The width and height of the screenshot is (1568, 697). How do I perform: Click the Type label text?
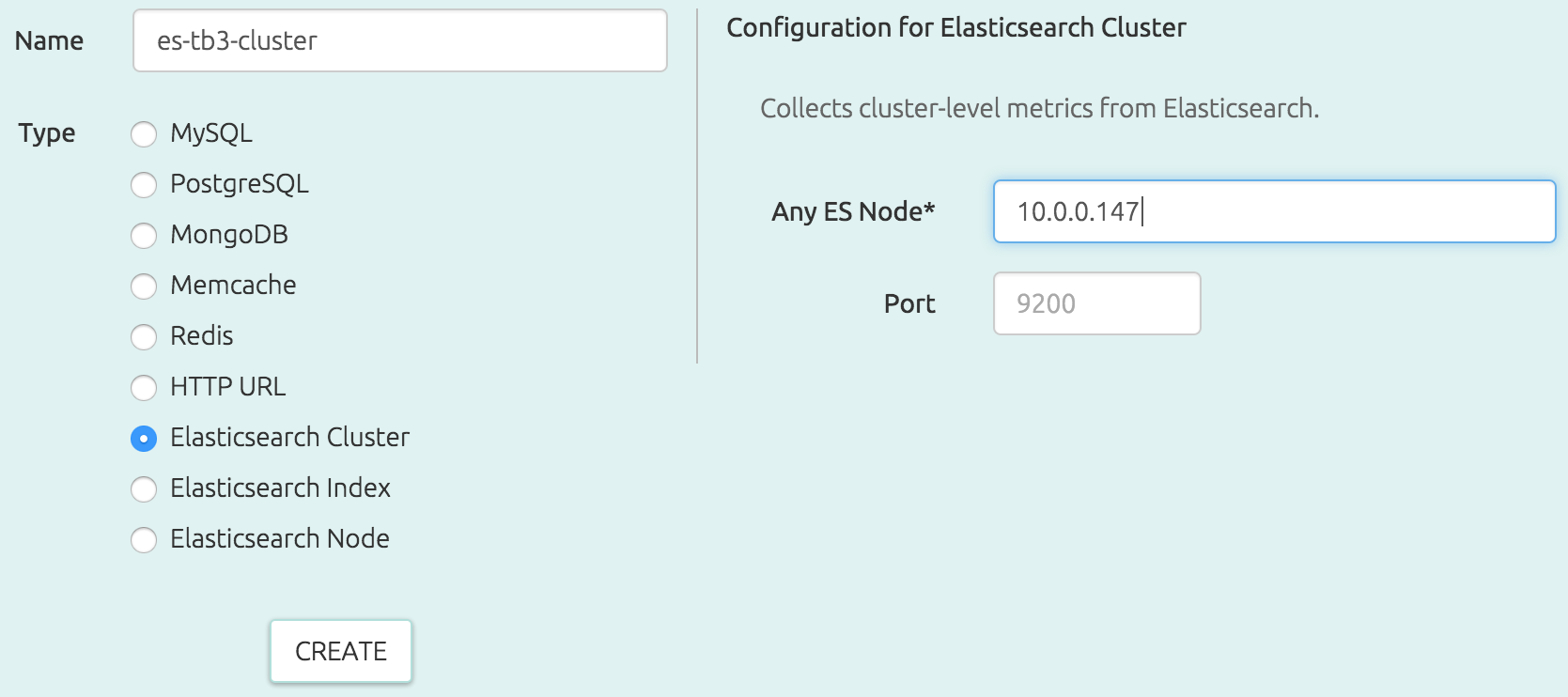(47, 133)
